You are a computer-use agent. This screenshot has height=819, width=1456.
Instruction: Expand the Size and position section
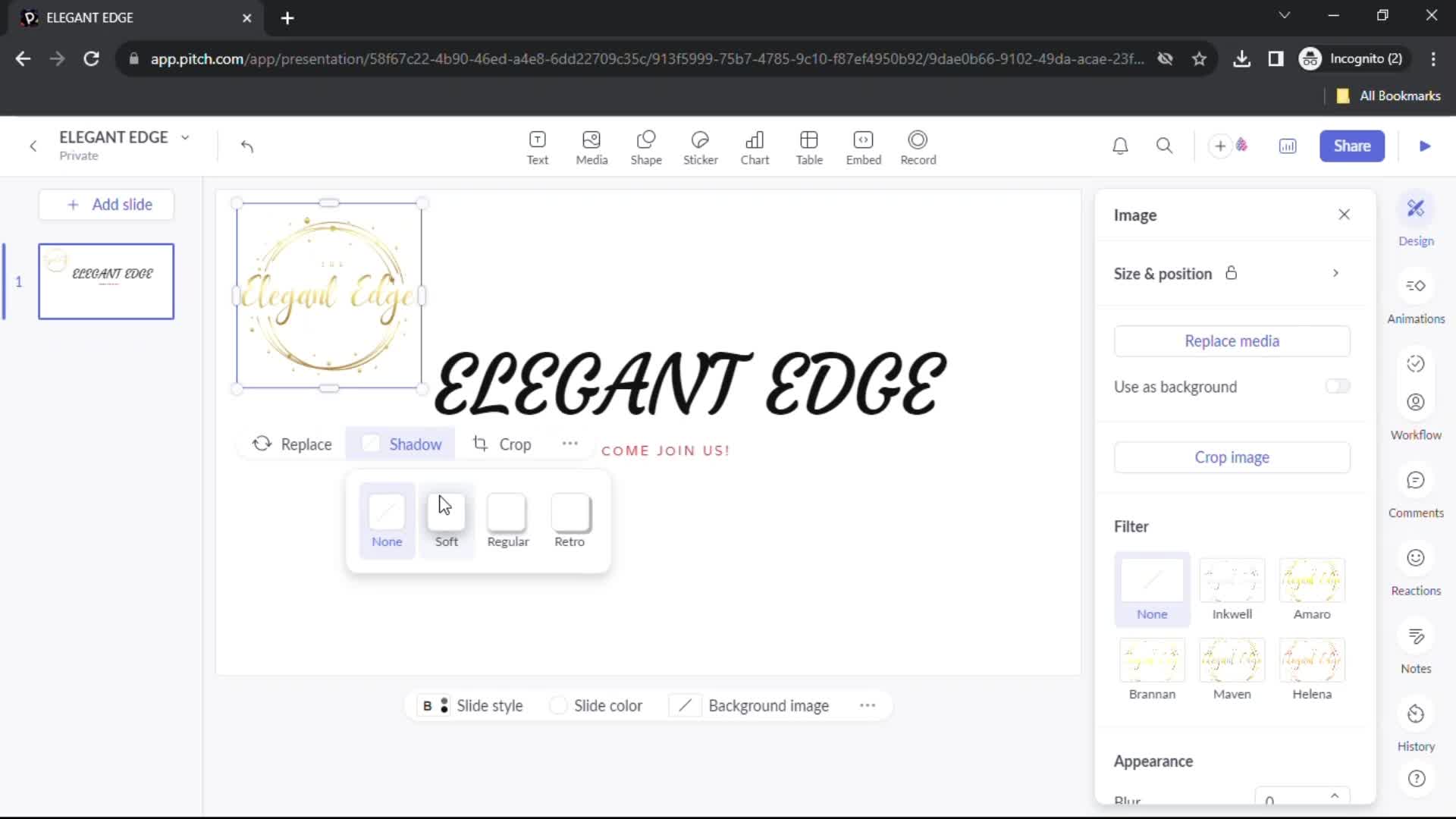pos(1337,273)
